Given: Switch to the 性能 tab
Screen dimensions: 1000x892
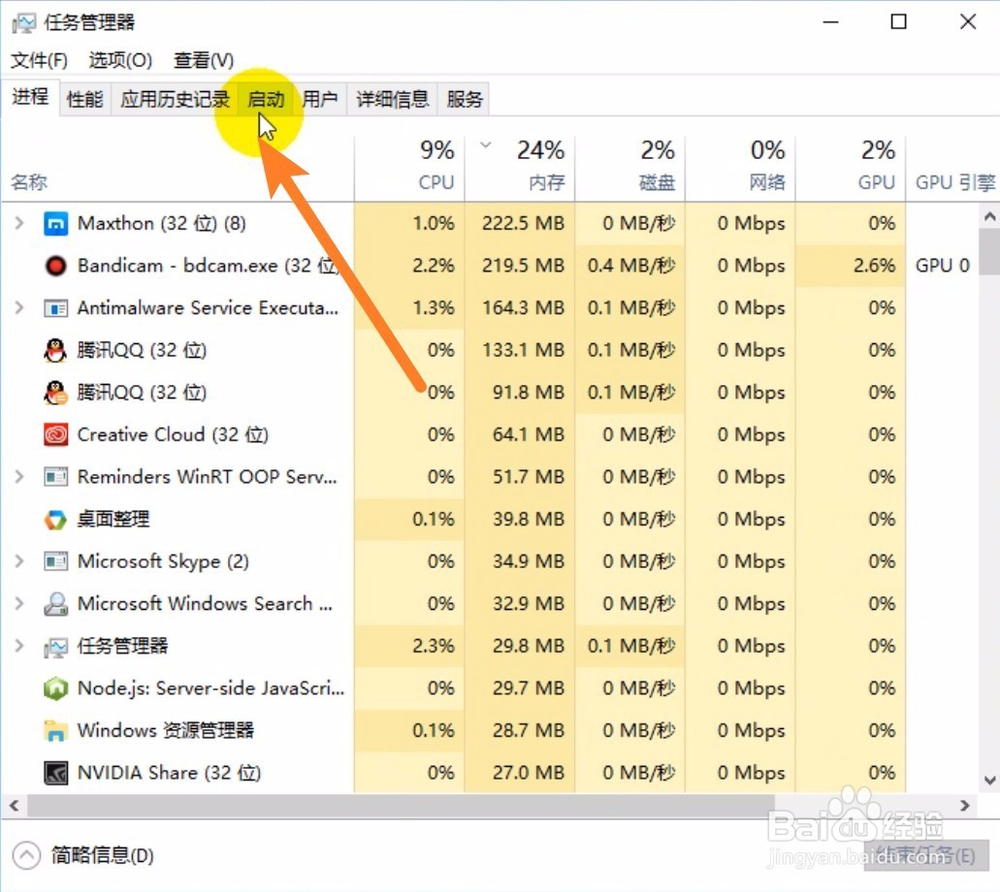Looking at the screenshot, I should (x=85, y=99).
